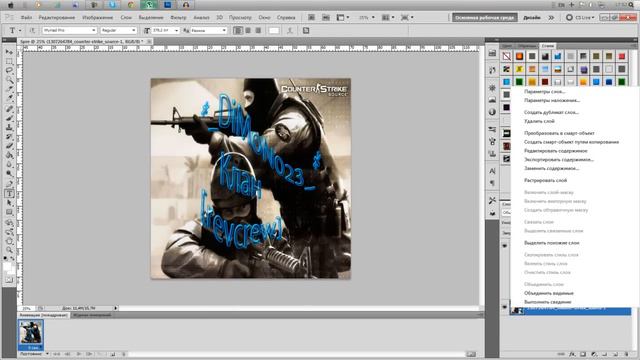Viewport: 640px width, 360px height.
Task: Select the Pen tool
Action: [x=9, y=184]
